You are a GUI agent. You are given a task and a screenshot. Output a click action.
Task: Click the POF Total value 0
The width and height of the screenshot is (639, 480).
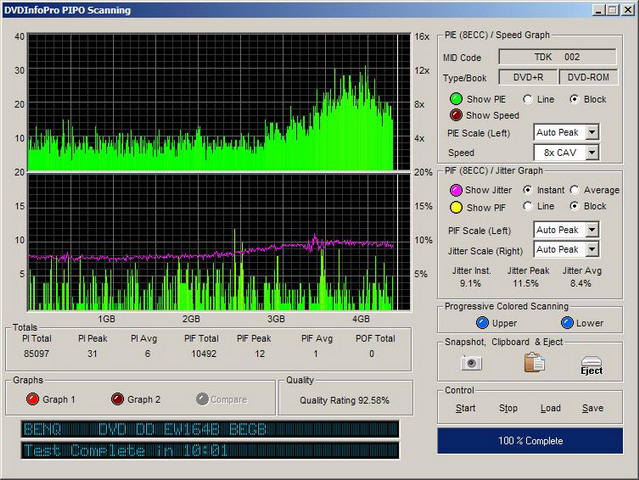coord(372,354)
